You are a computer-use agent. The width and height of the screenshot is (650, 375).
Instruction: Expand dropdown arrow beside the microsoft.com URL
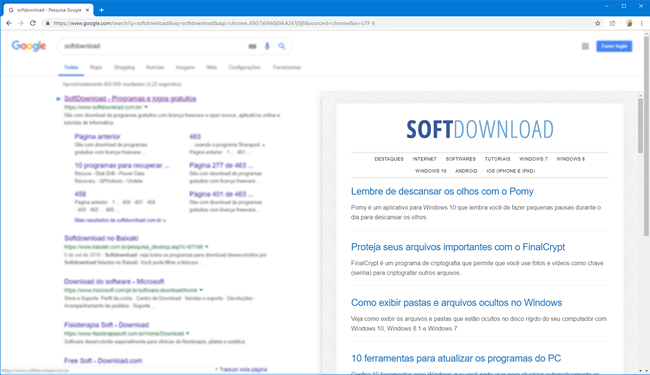[x=201, y=290]
